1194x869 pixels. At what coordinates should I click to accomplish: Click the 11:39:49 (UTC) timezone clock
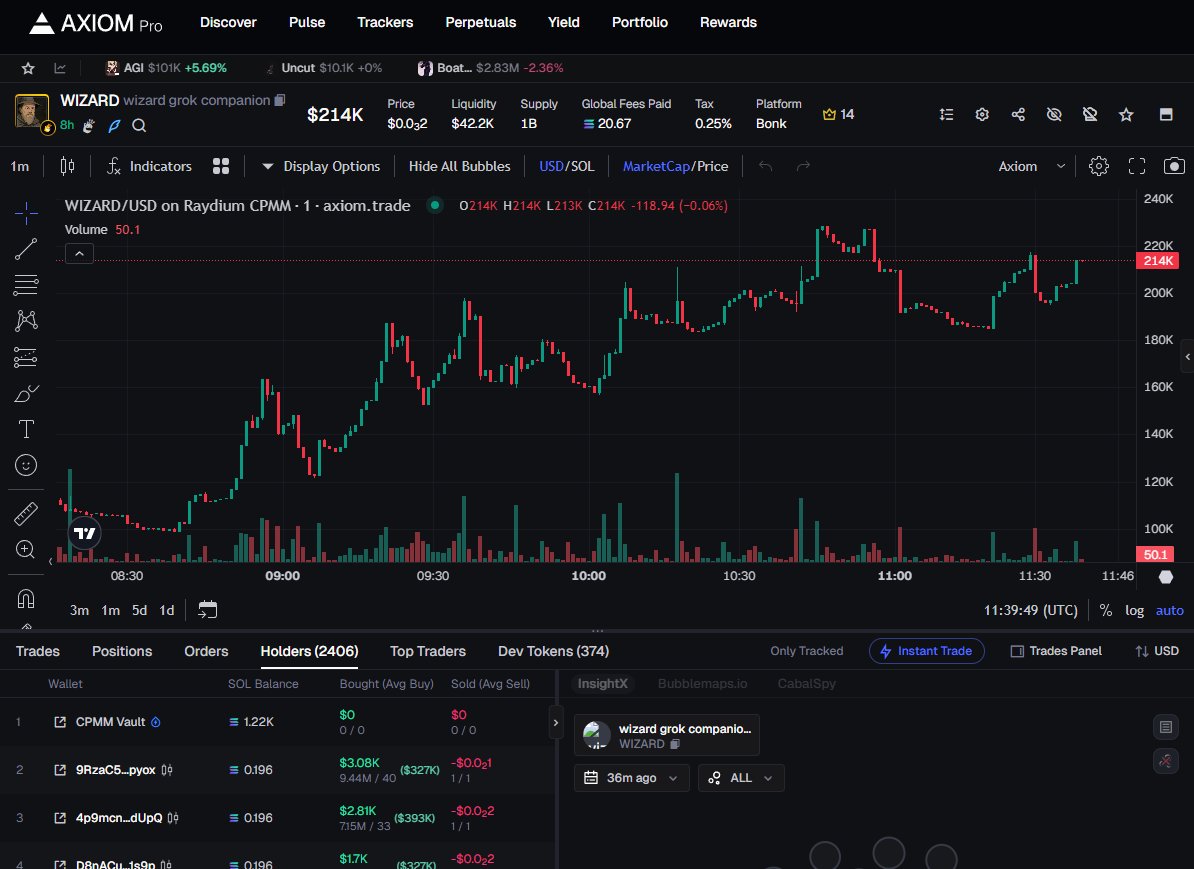(1031, 610)
